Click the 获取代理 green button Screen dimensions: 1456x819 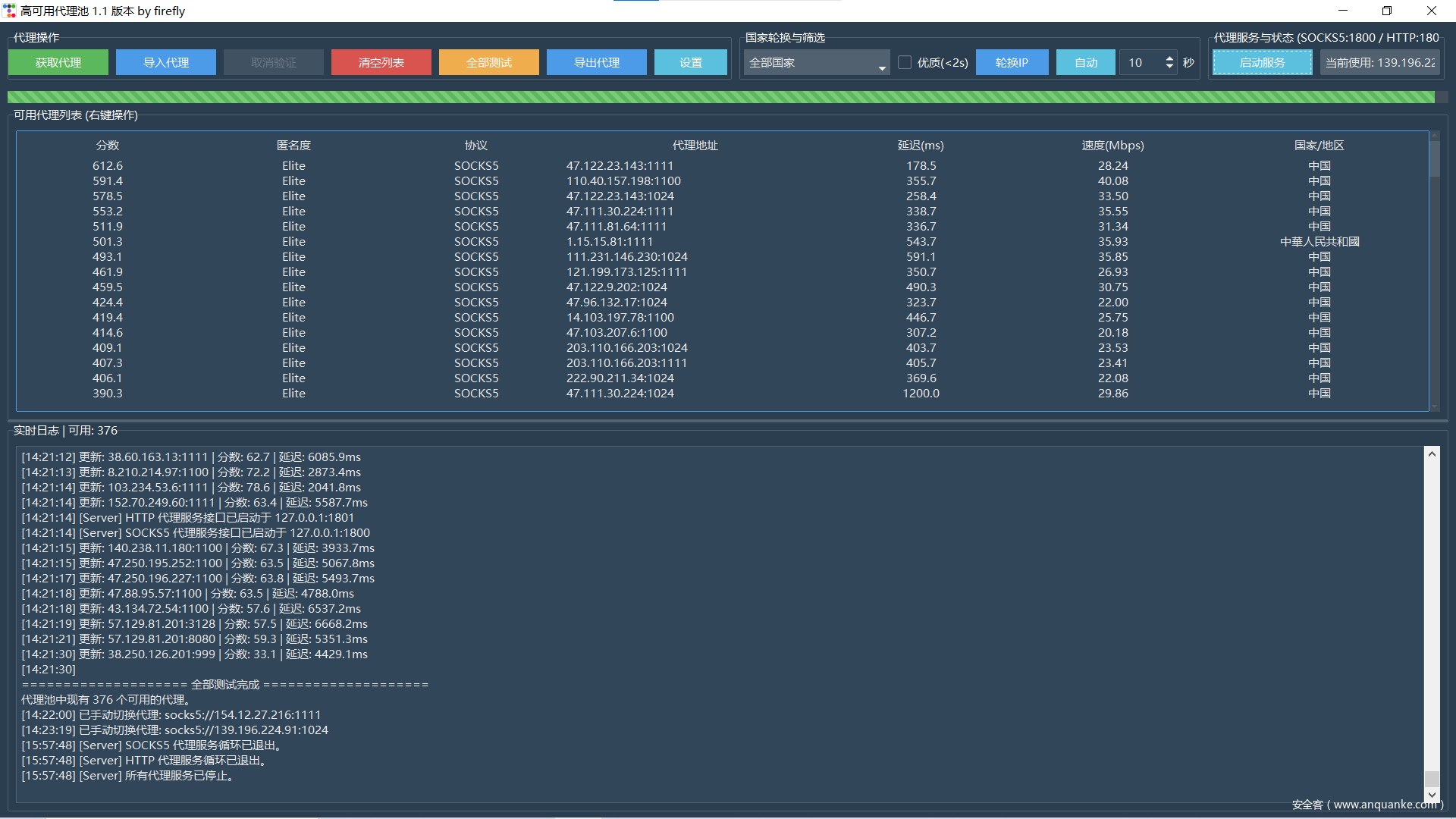coord(58,63)
